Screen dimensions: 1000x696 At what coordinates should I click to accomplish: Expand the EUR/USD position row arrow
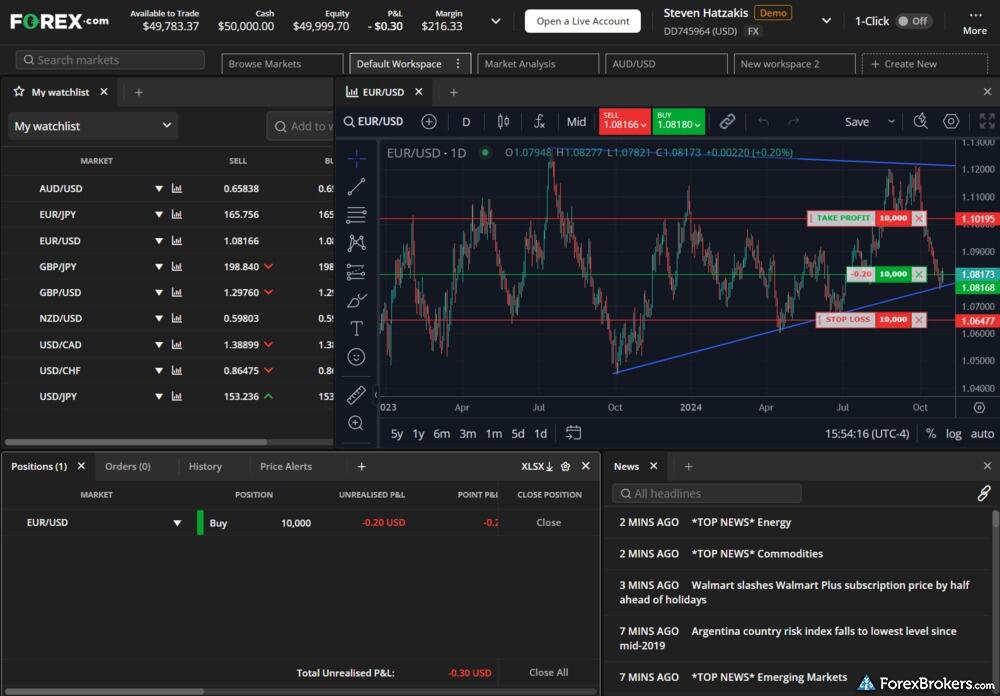177,523
